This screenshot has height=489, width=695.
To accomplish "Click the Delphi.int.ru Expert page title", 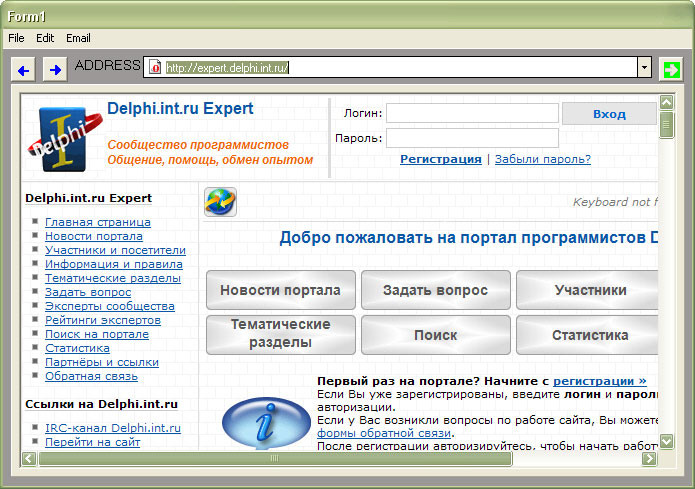I will click(x=180, y=109).
